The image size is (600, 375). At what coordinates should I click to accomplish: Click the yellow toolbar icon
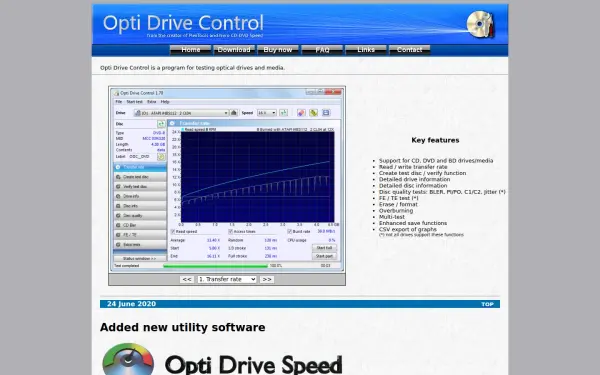point(313,112)
